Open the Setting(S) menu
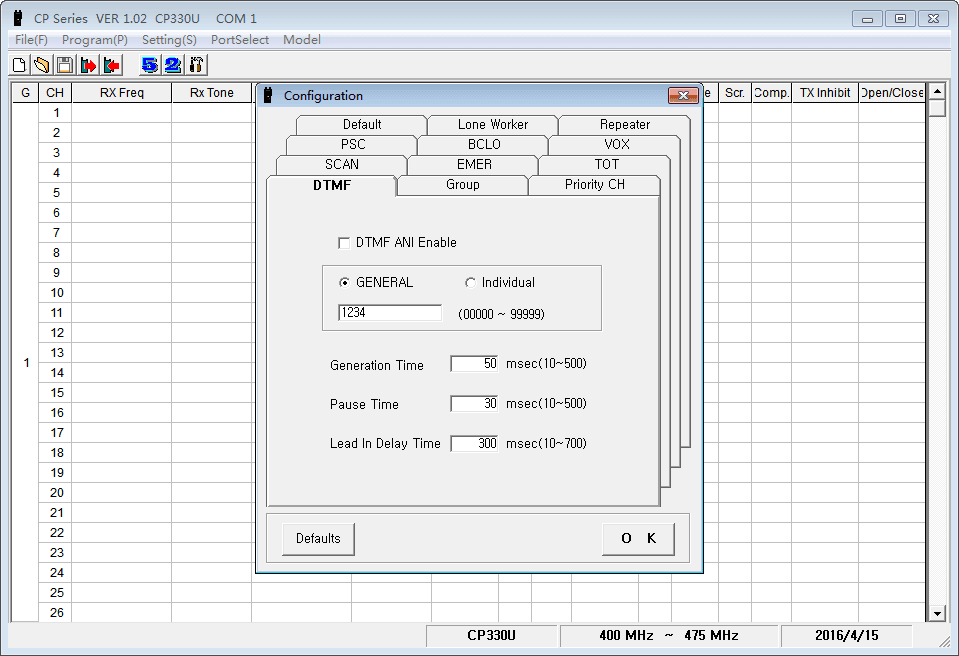The image size is (959, 656). coord(169,40)
